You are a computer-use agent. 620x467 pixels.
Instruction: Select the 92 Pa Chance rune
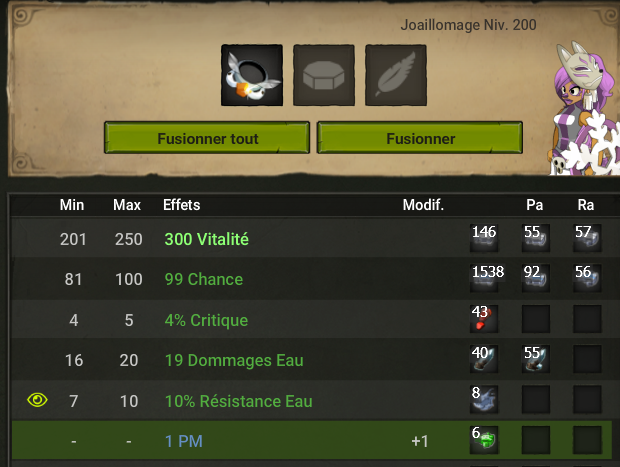tap(535, 278)
